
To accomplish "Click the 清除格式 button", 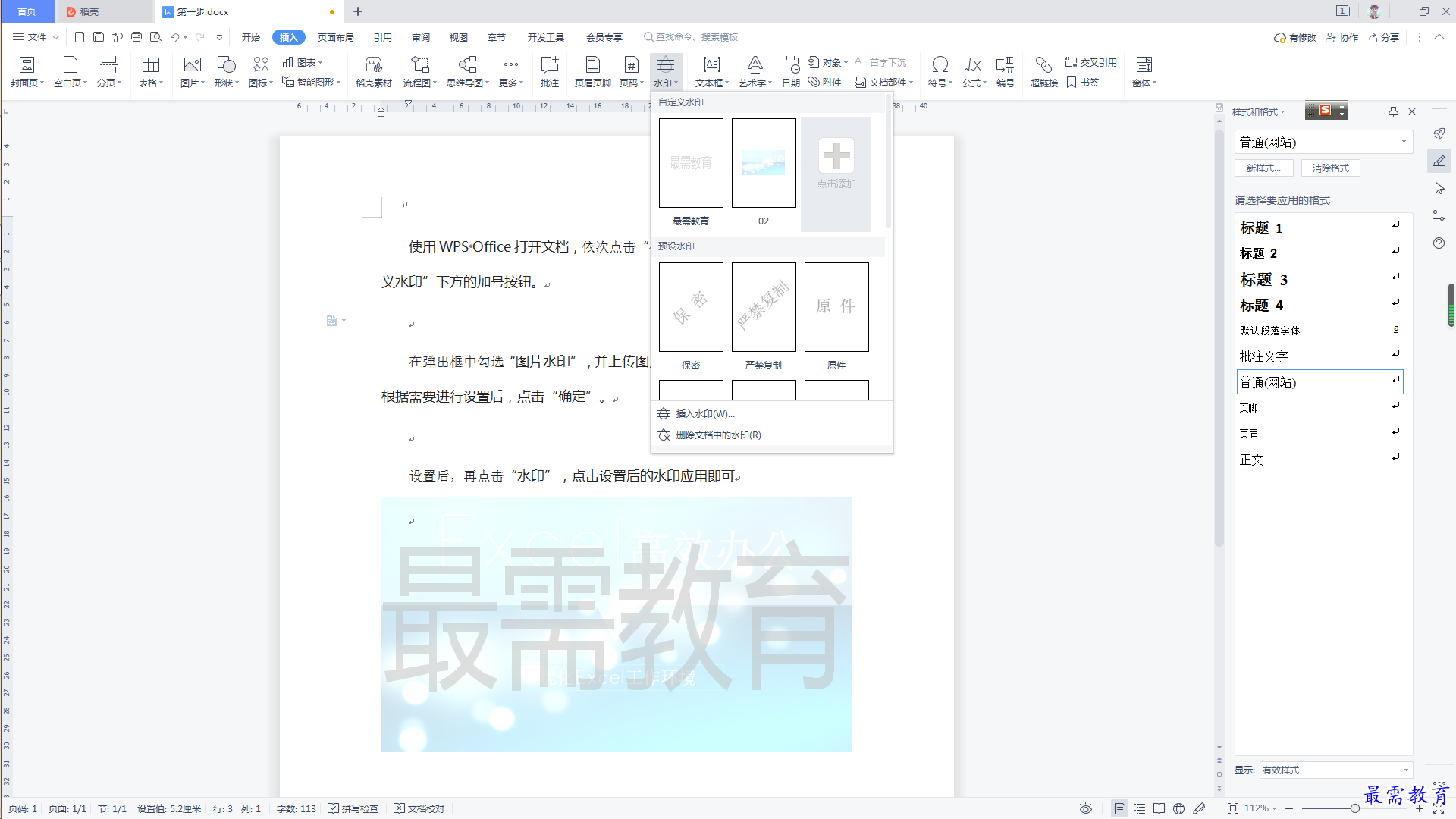I will click(x=1331, y=168).
